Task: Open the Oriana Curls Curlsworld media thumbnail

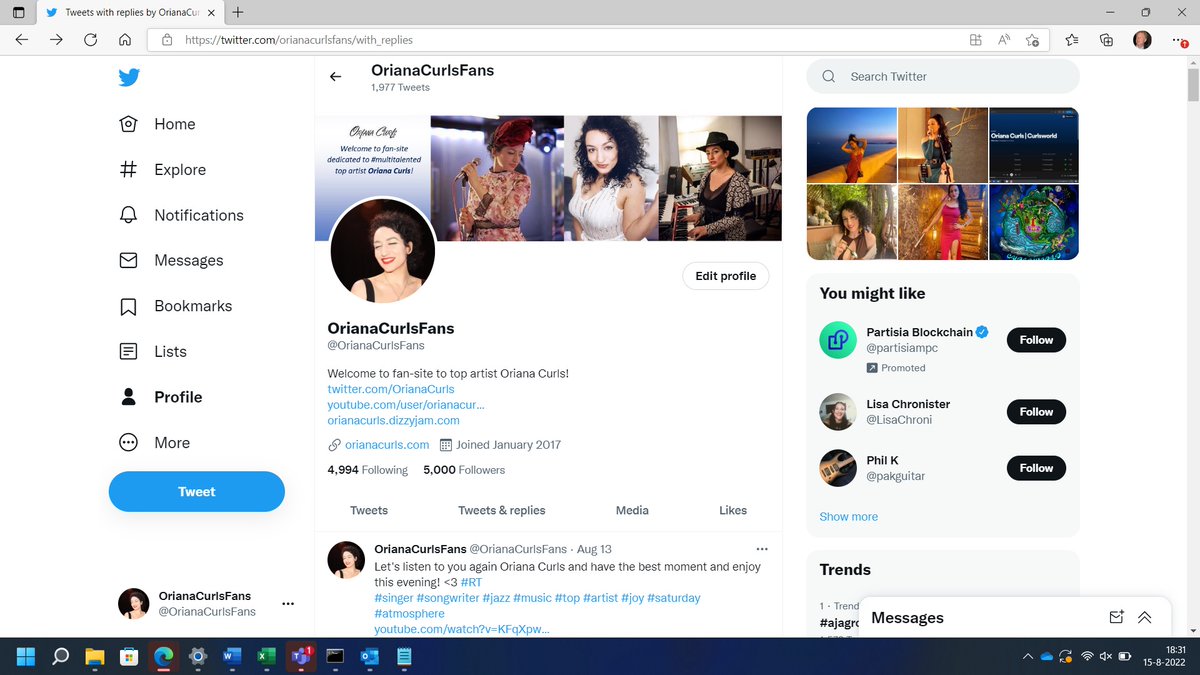Action: 1033,144
